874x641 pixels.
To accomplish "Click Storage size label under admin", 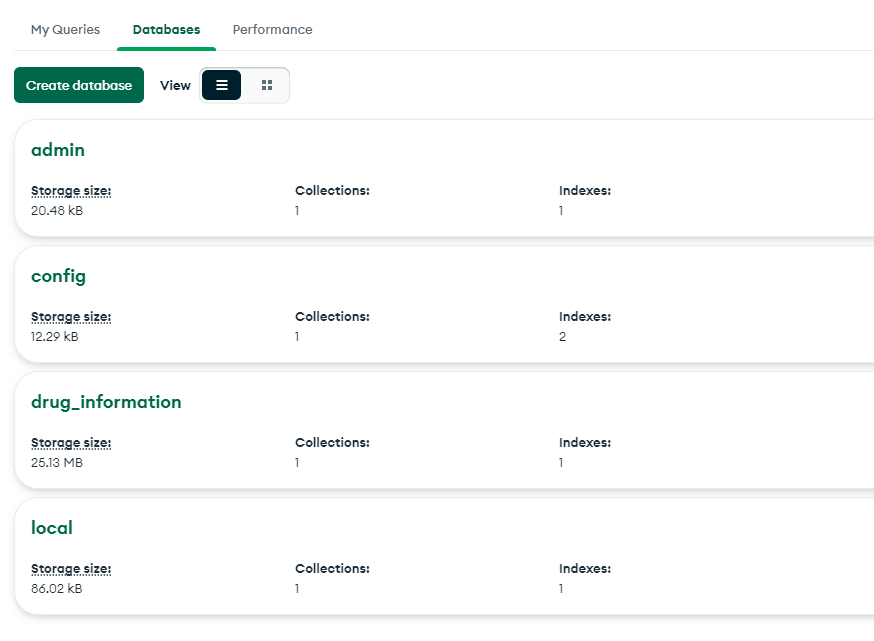I will pos(71,190).
